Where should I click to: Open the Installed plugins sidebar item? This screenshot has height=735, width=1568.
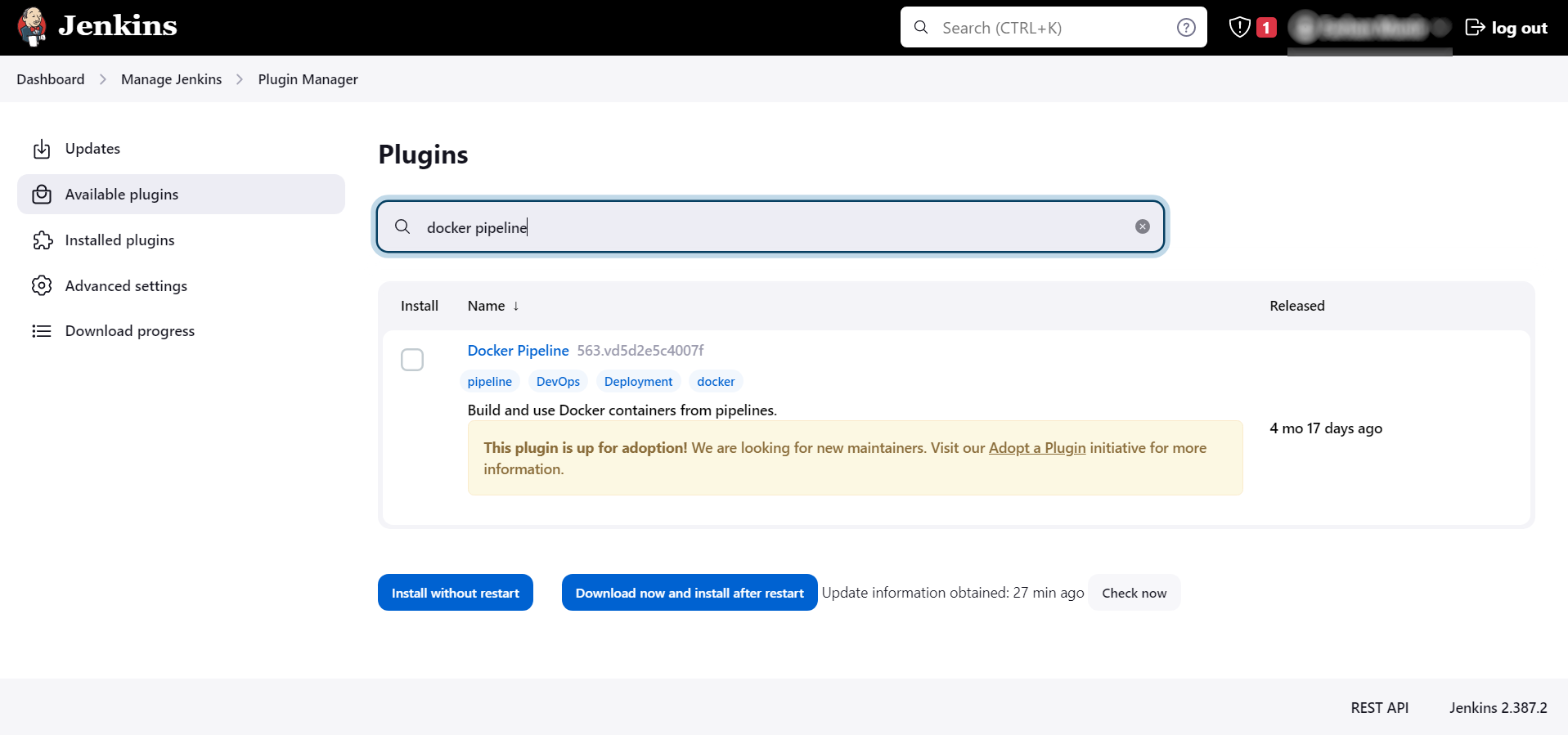coord(181,240)
